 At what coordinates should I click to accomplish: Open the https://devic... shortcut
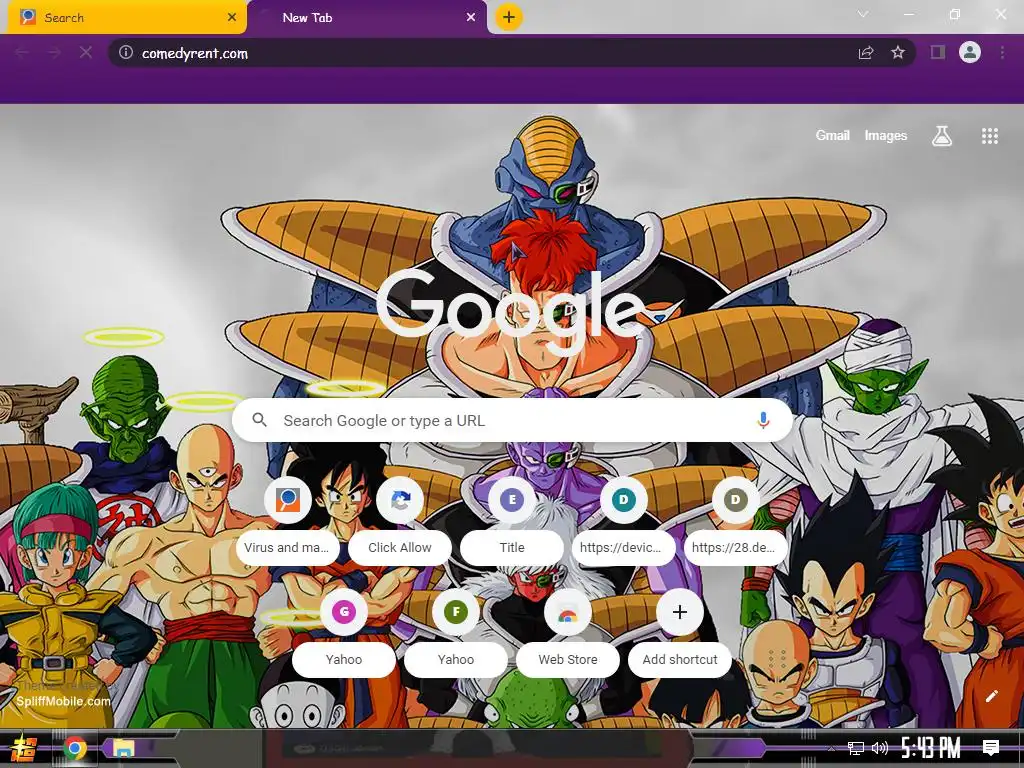click(x=624, y=520)
